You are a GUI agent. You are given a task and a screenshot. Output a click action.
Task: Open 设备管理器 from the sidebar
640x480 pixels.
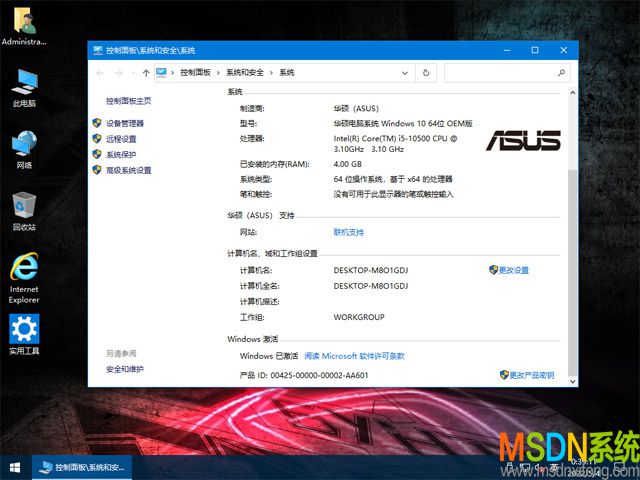(x=125, y=123)
